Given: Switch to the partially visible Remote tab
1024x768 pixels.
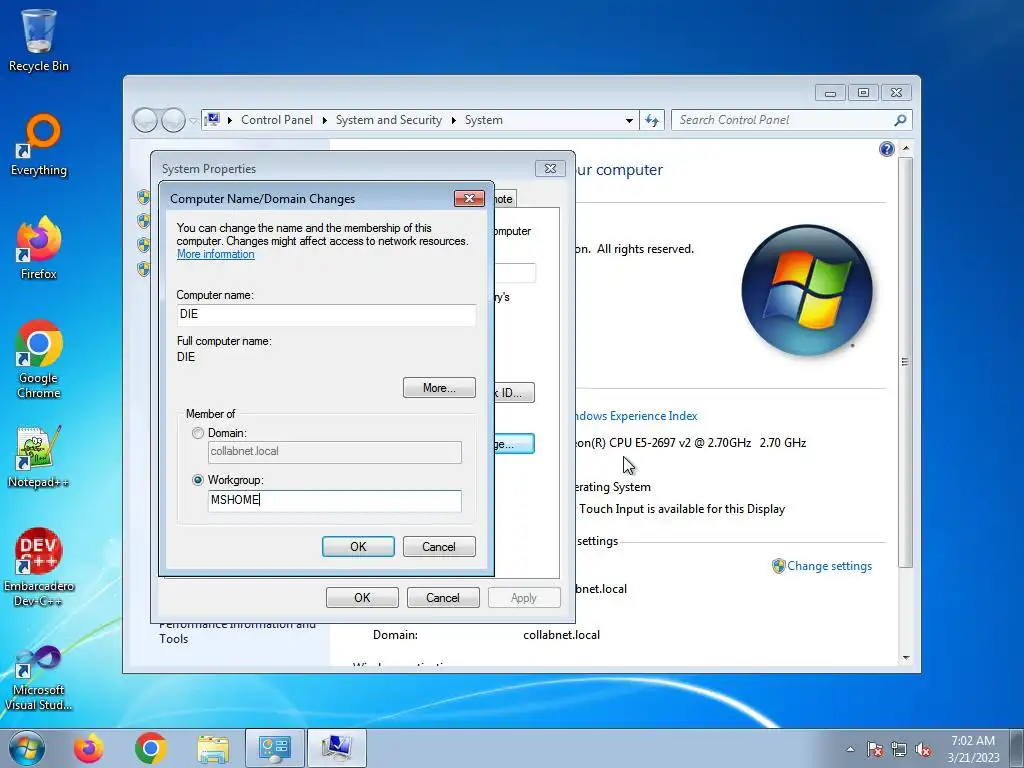Looking at the screenshot, I should click(505, 199).
